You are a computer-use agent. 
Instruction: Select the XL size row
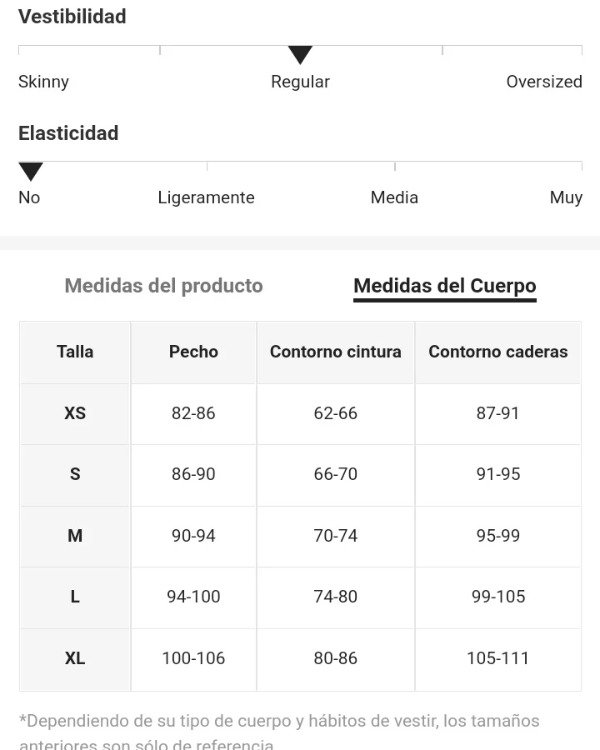click(75, 658)
